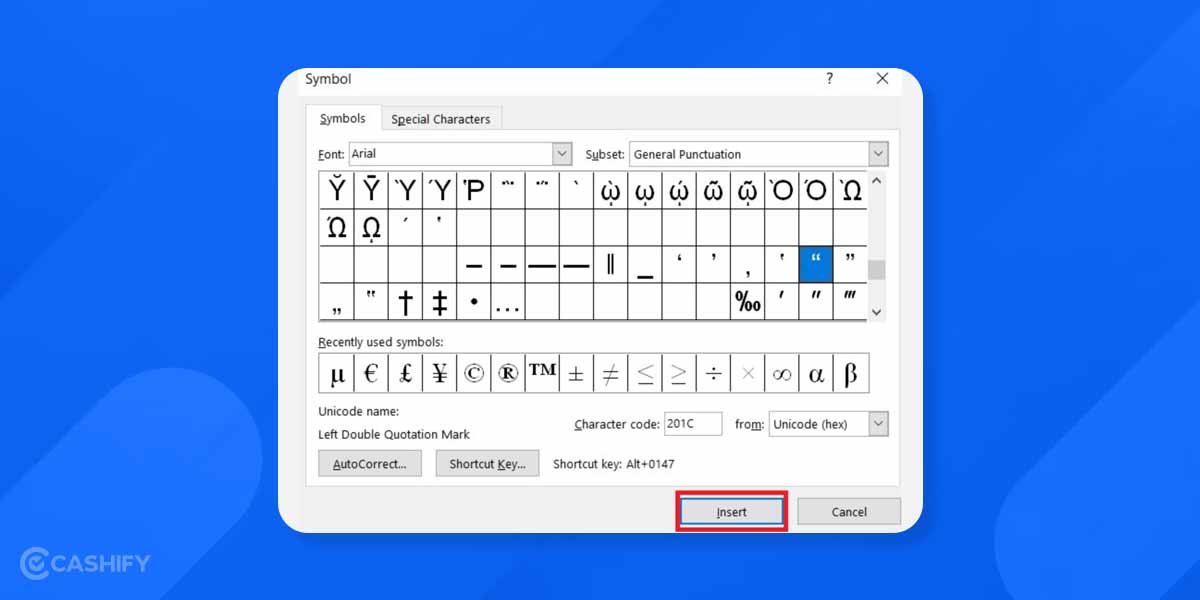Image resolution: width=1200 pixels, height=600 pixels.
Task: Select the per mille sign in the grid
Action: click(x=747, y=301)
